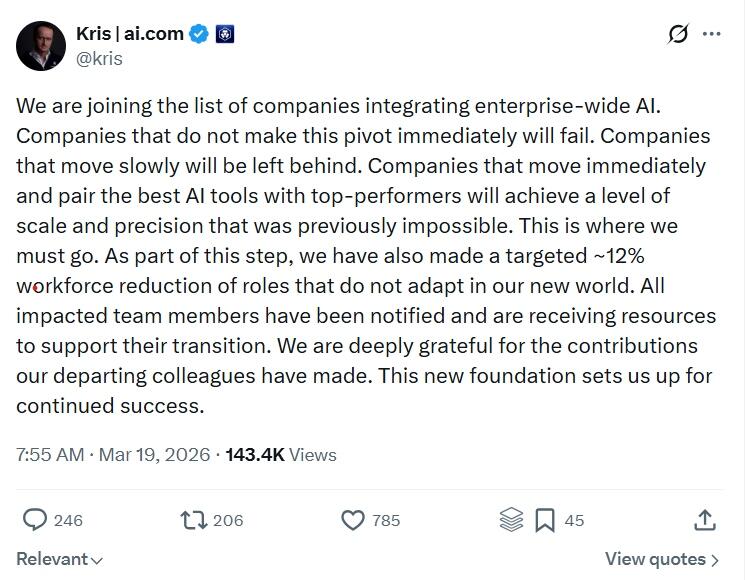Like the post with the heart icon

(x=353, y=520)
